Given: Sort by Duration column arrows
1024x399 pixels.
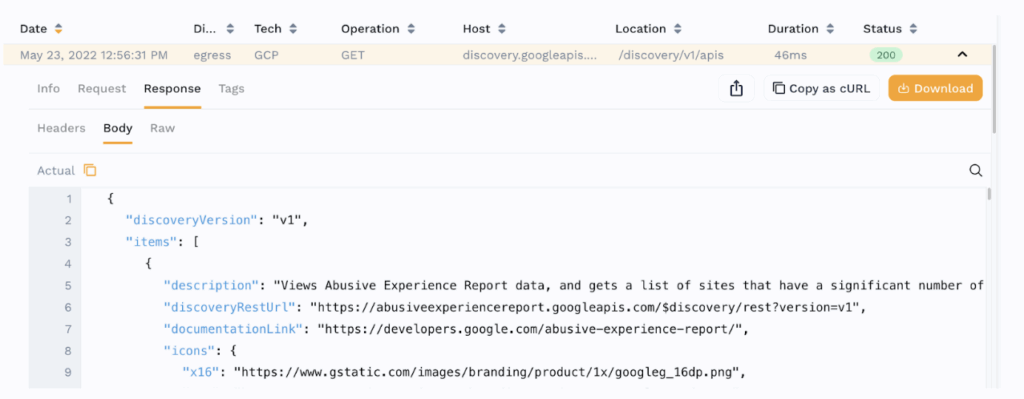Looking at the screenshot, I should (830, 29).
